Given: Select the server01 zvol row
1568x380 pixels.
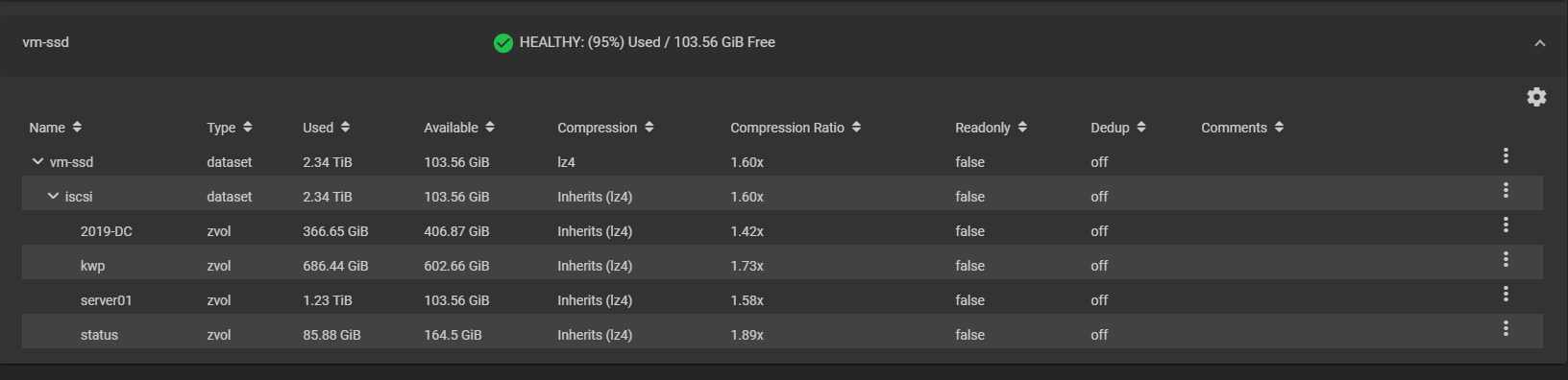Looking at the screenshot, I should pos(782,300).
